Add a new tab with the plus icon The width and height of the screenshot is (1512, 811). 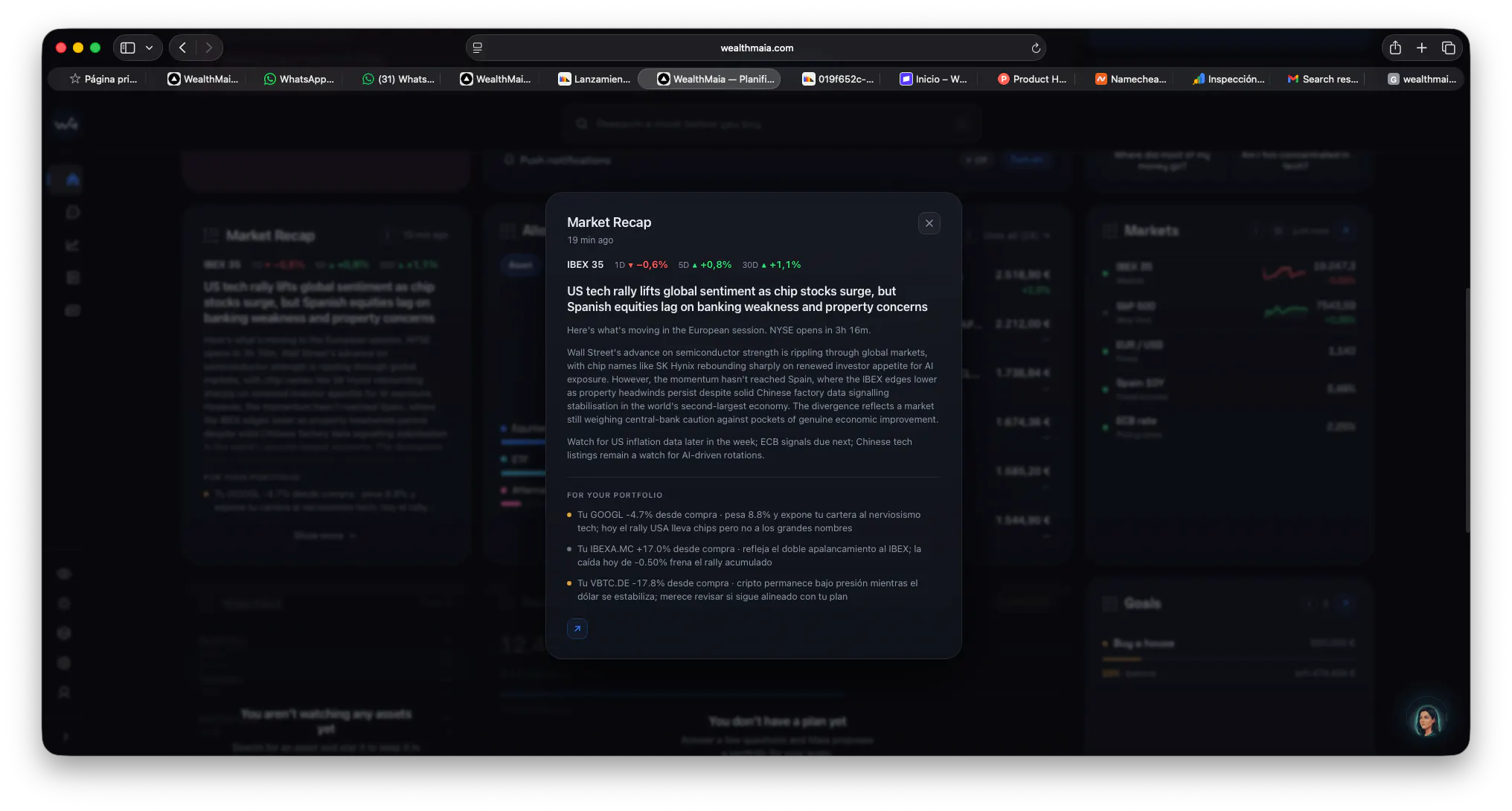1421,48
